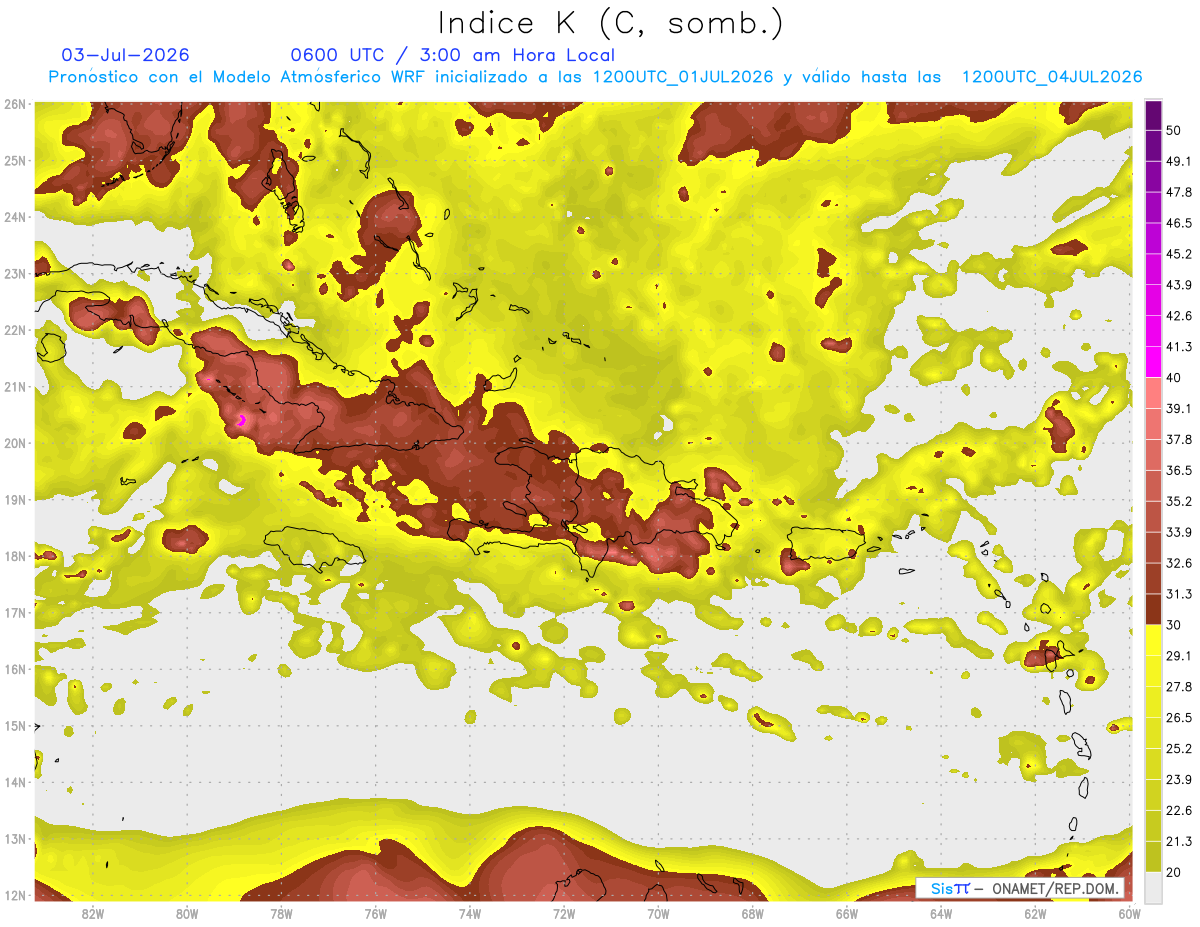Click the latitude axis label "23N"
The width and height of the screenshot is (1200, 927).
(14, 273)
